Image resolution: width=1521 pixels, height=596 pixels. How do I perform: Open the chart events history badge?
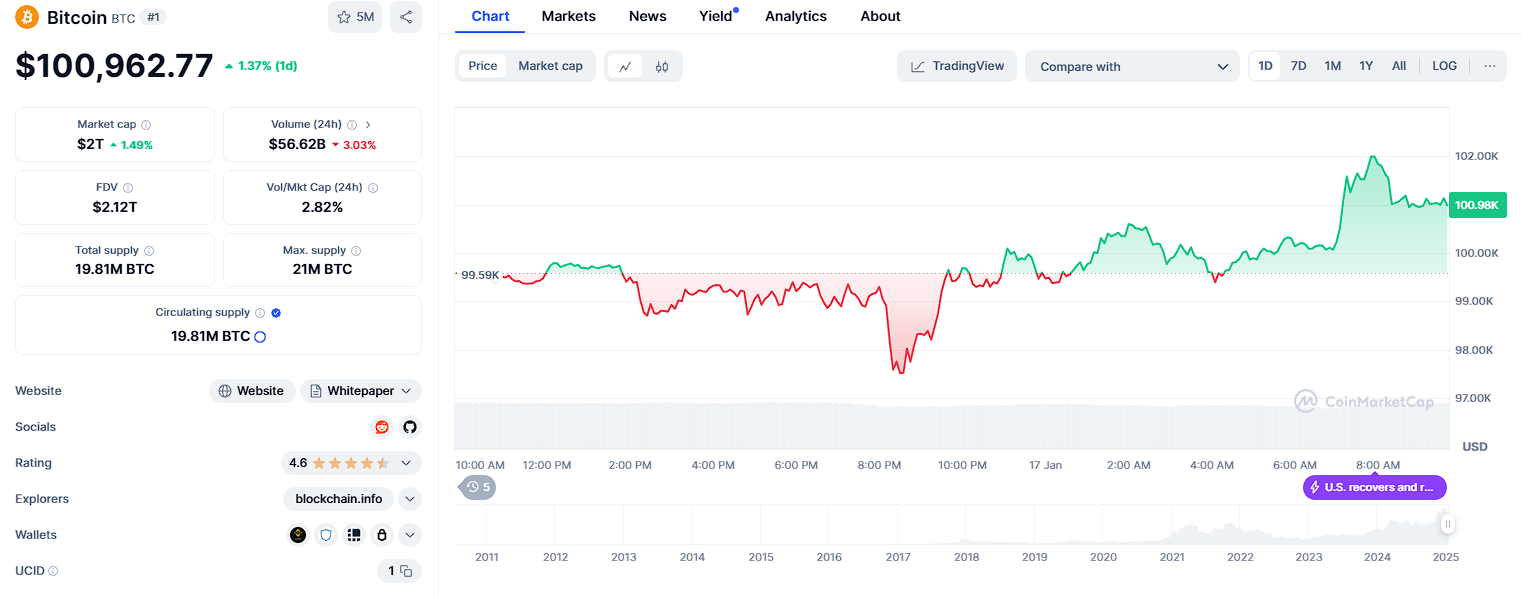click(x=477, y=487)
